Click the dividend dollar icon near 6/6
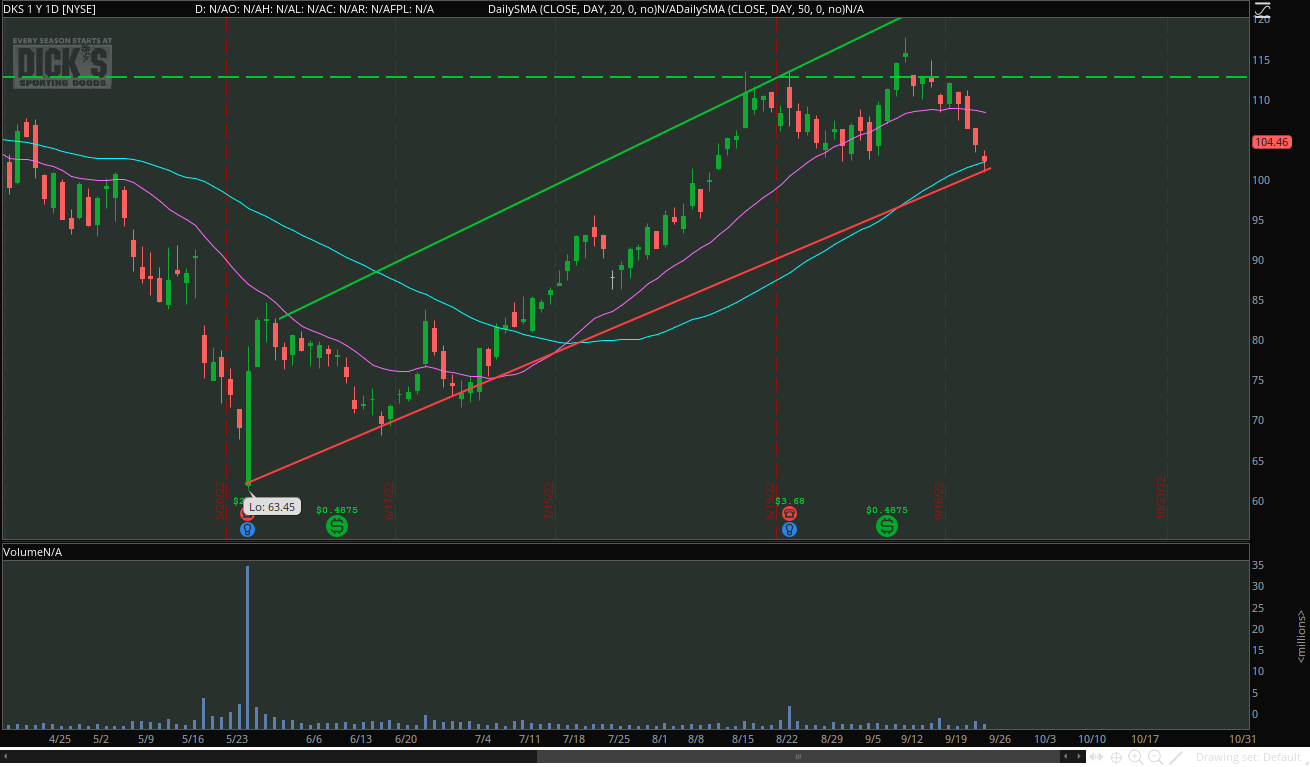Image resolution: width=1310 pixels, height=767 pixels. point(337,526)
